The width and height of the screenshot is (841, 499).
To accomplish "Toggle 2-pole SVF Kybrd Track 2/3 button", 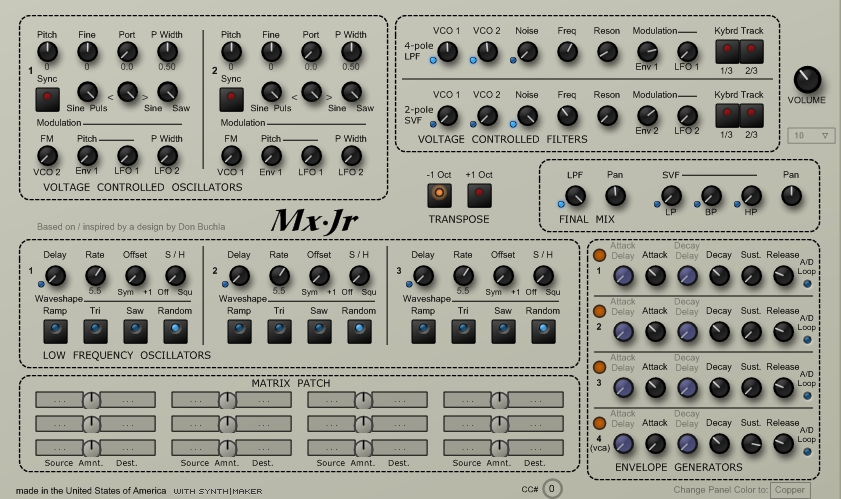I will [x=751, y=115].
